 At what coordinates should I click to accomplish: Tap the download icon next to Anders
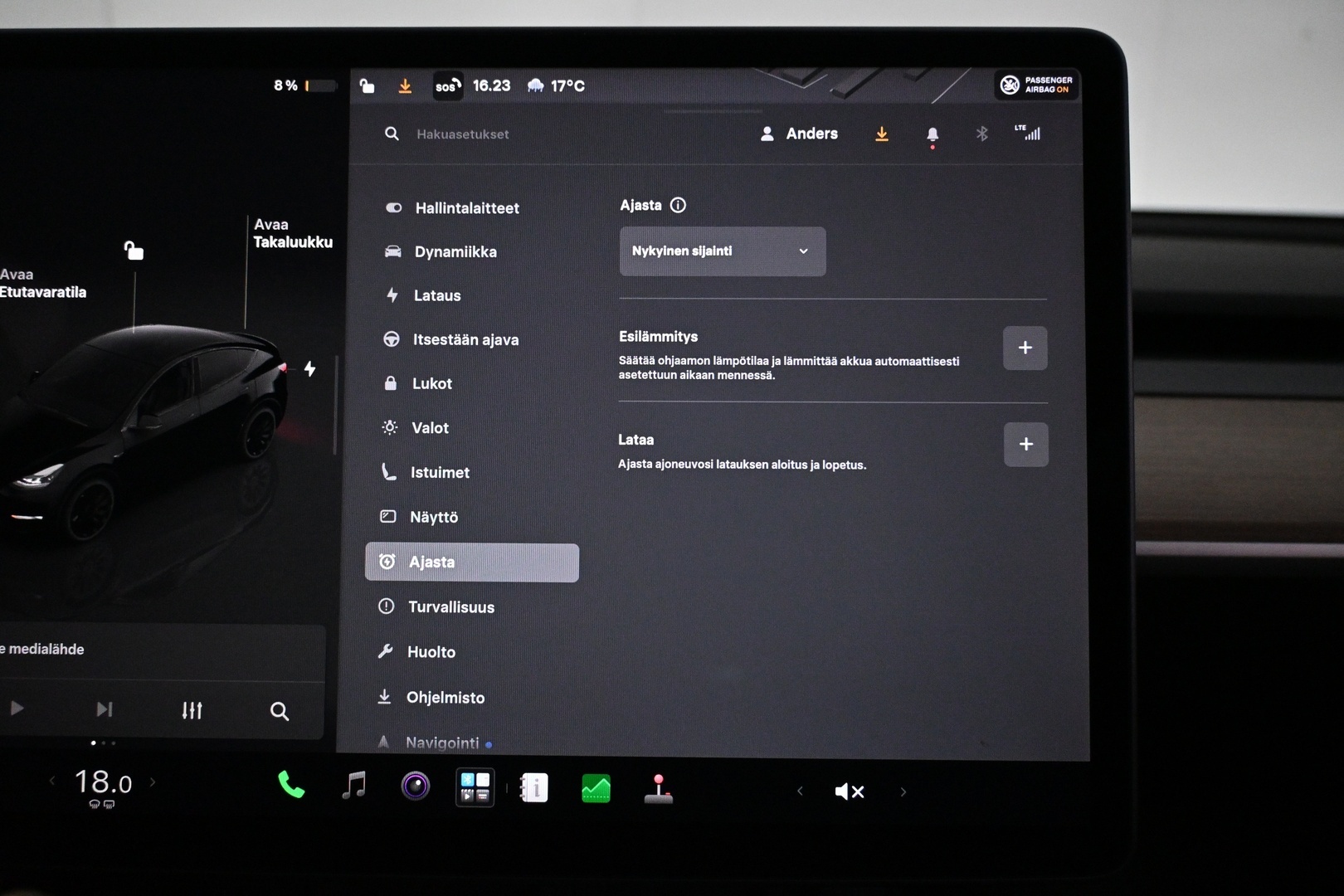click(x=882, y=134)
